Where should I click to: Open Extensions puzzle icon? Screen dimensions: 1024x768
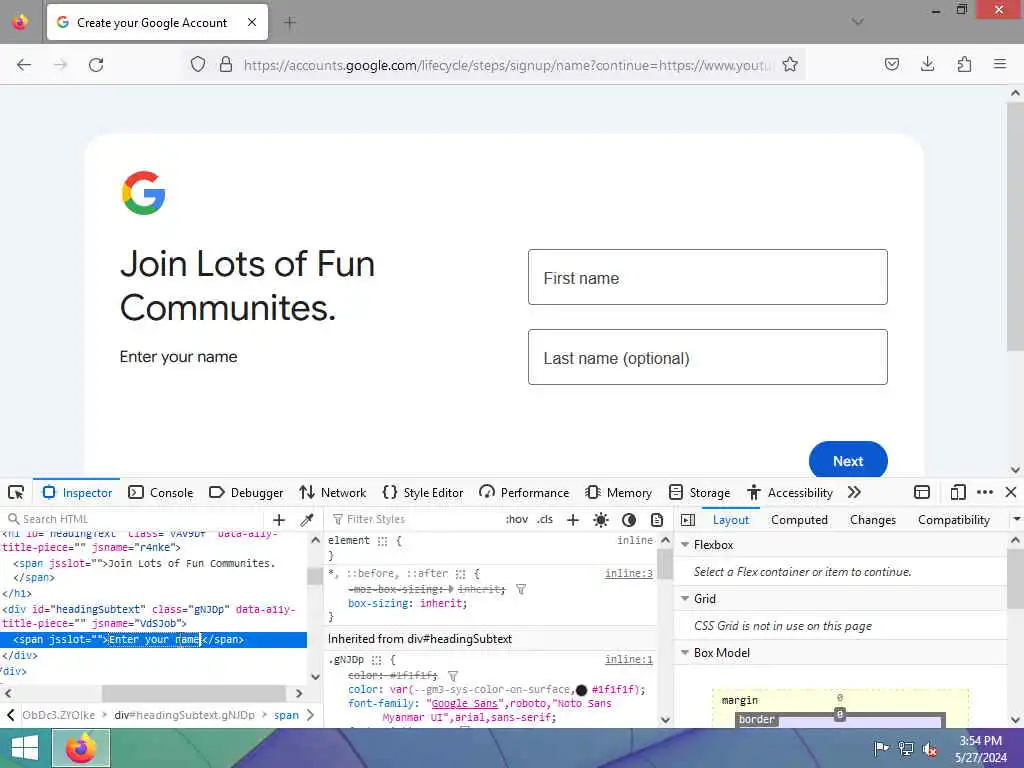tap(964, 64)
